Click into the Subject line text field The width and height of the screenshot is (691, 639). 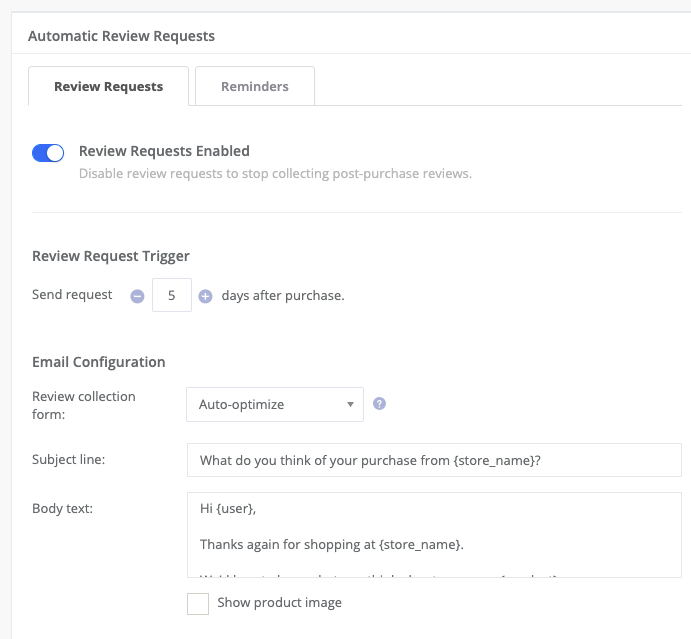point(433,460)
